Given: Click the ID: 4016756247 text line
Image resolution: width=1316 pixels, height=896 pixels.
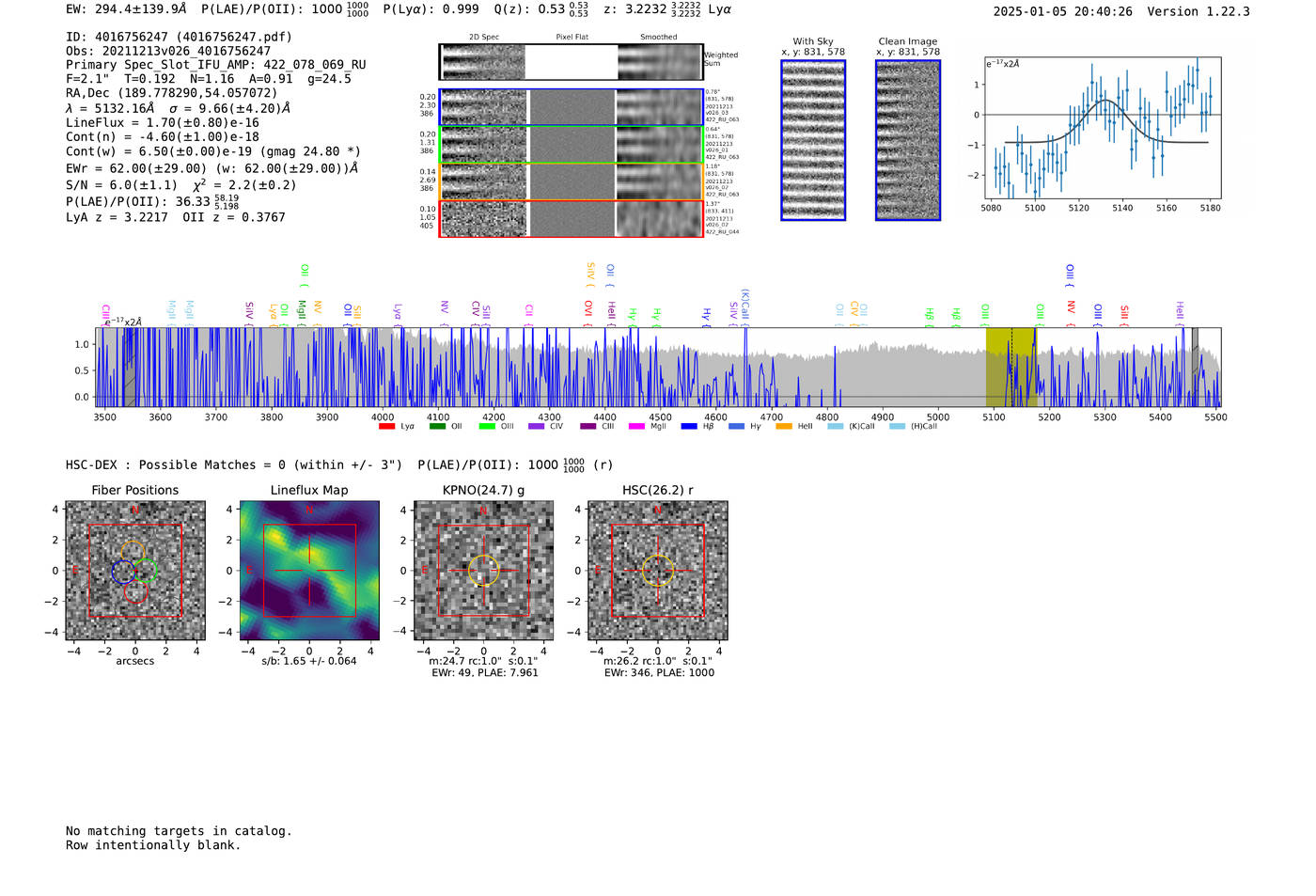Looking at the screenshot, I should coord(179,37).
